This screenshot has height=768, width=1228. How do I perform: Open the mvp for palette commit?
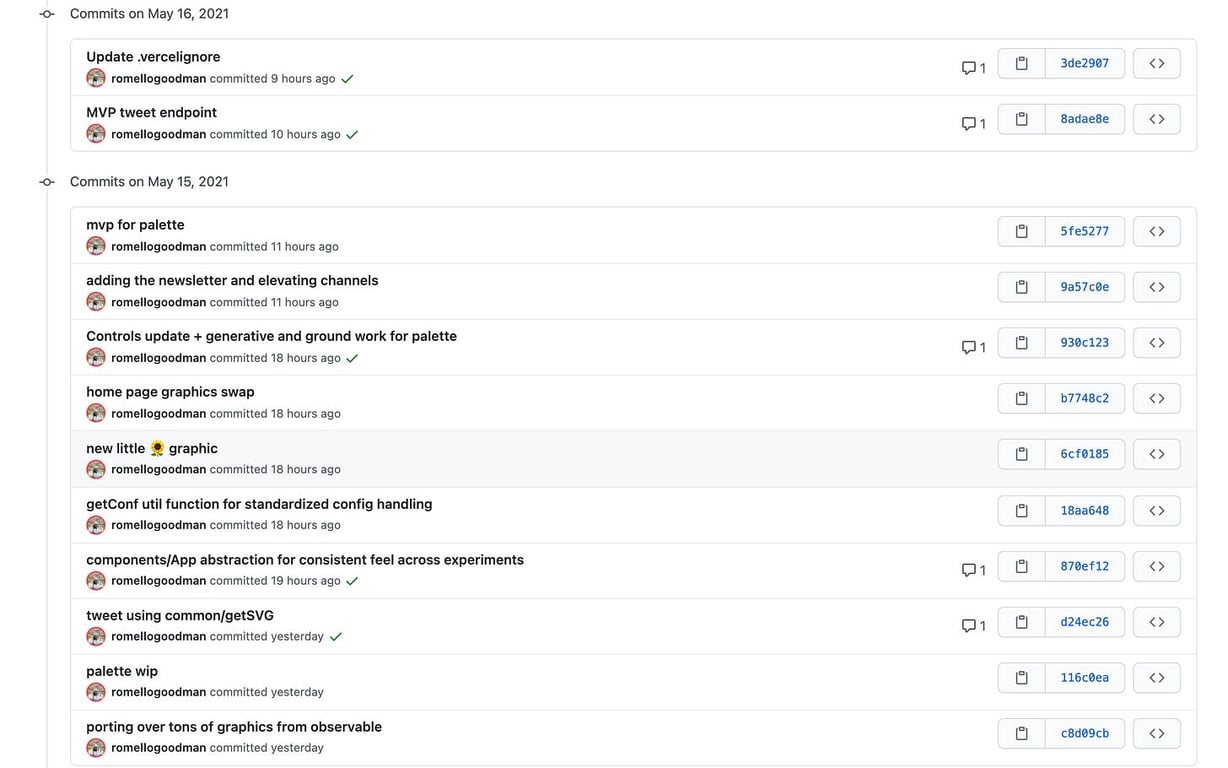tap(135, 225)
